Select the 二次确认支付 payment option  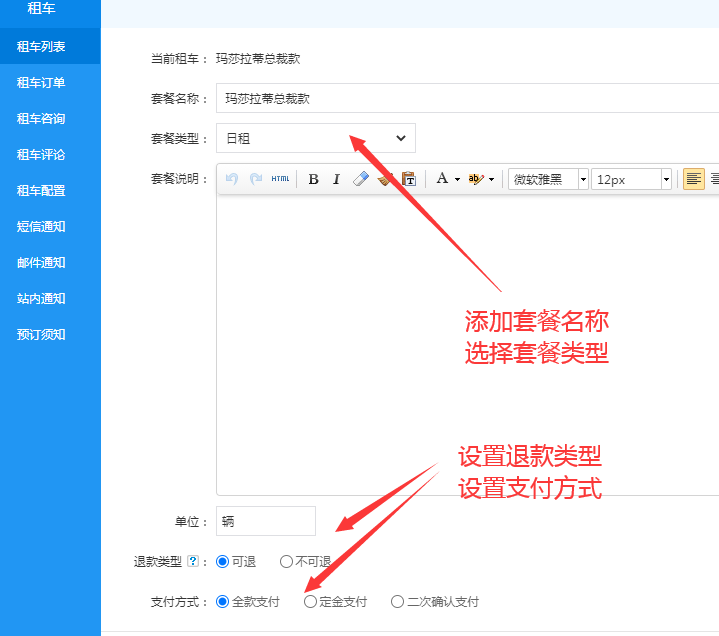(x=397, y=602)
